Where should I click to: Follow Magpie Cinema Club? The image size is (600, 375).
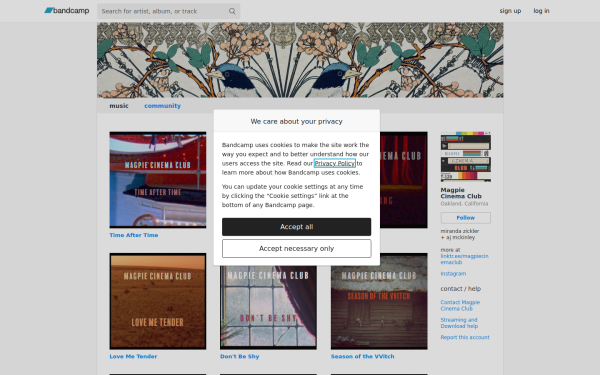click(466, 218)
